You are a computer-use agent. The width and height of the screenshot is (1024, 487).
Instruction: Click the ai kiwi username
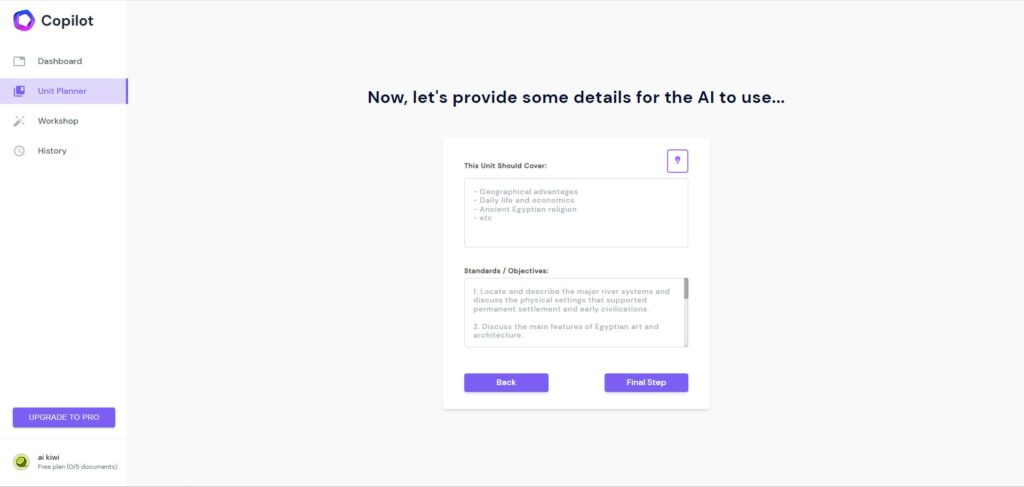tap(48, 458)
